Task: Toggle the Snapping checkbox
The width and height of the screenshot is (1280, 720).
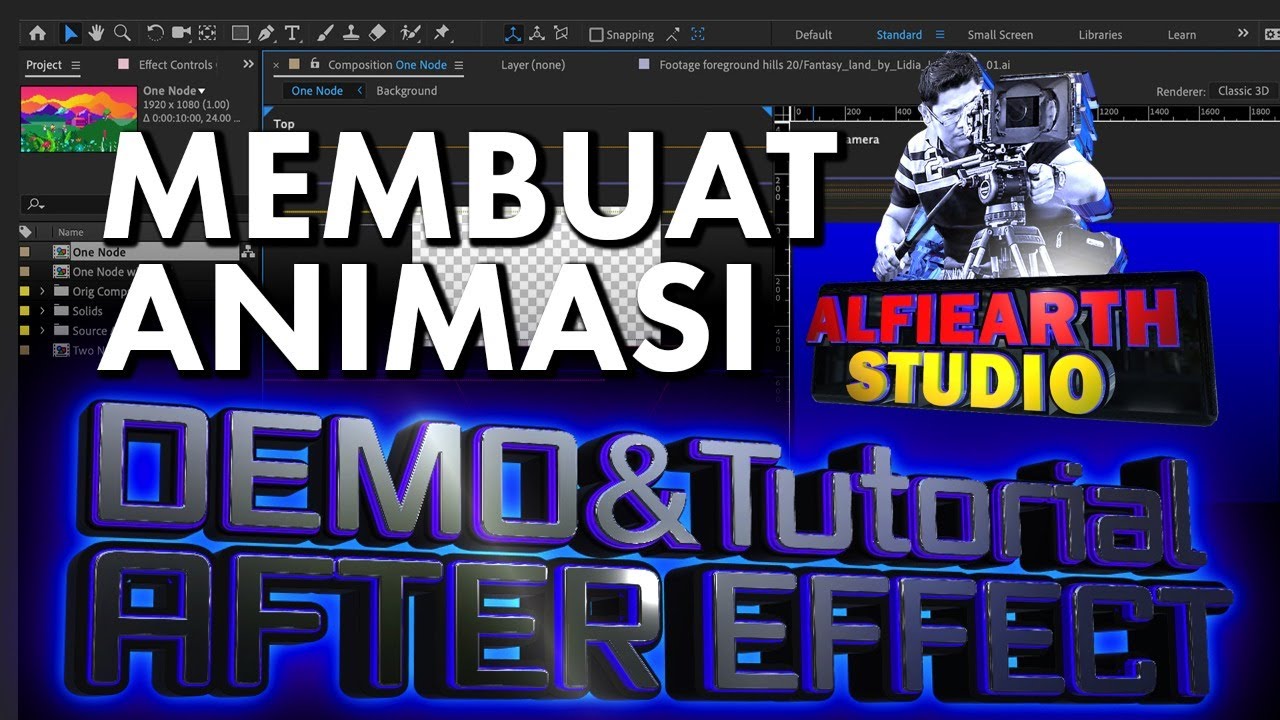Action: pos(597,35)
